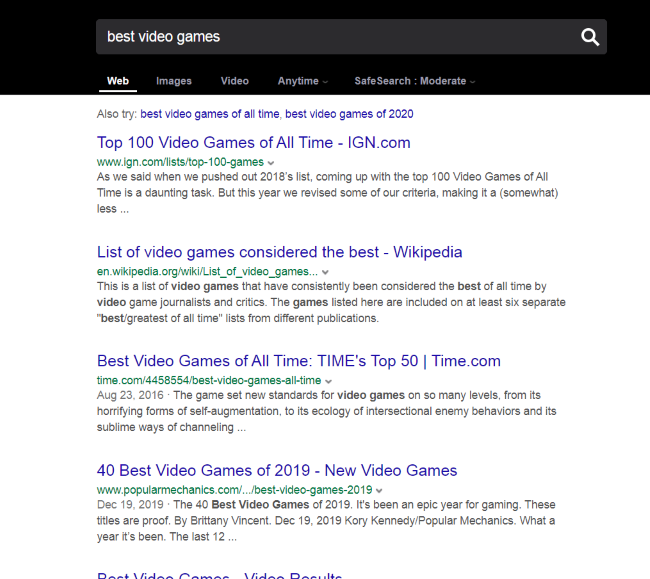Expand arrow next to time.com URL
Image resolution: width=650 pixels, height=579 pixels.
click(x=329, y=381)
